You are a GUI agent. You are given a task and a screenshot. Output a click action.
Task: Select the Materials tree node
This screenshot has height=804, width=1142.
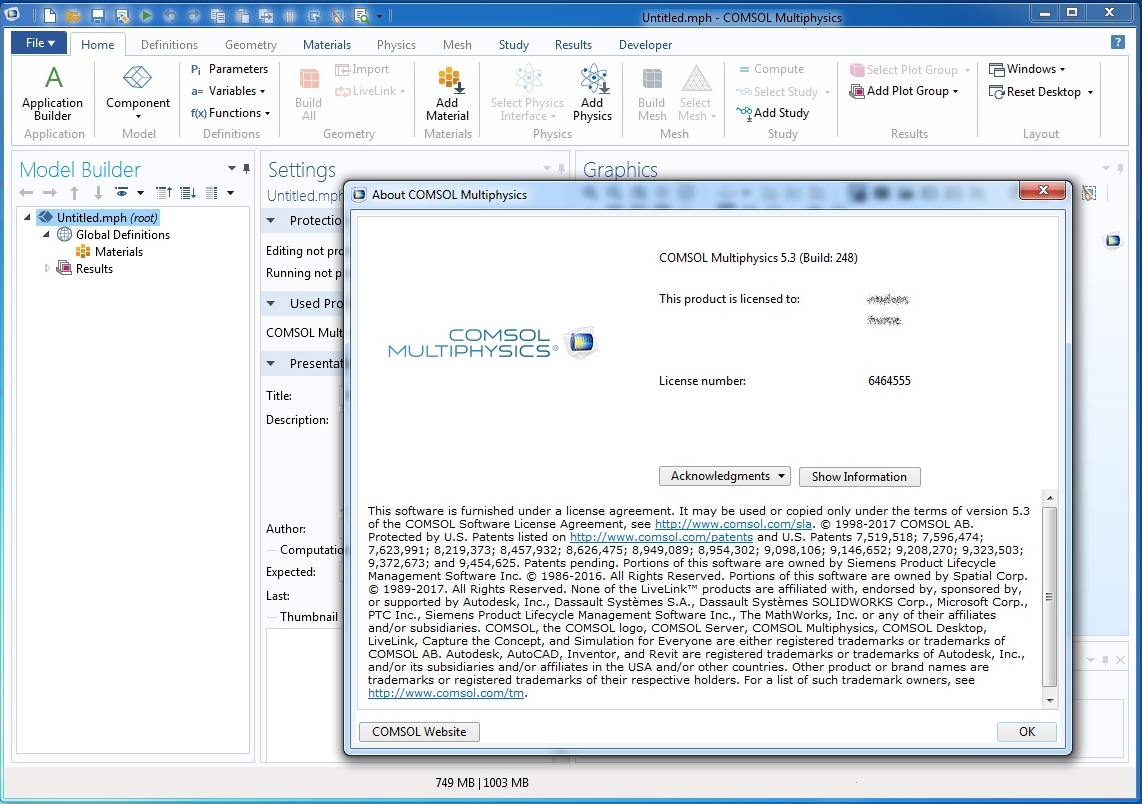tap(110, 252)
